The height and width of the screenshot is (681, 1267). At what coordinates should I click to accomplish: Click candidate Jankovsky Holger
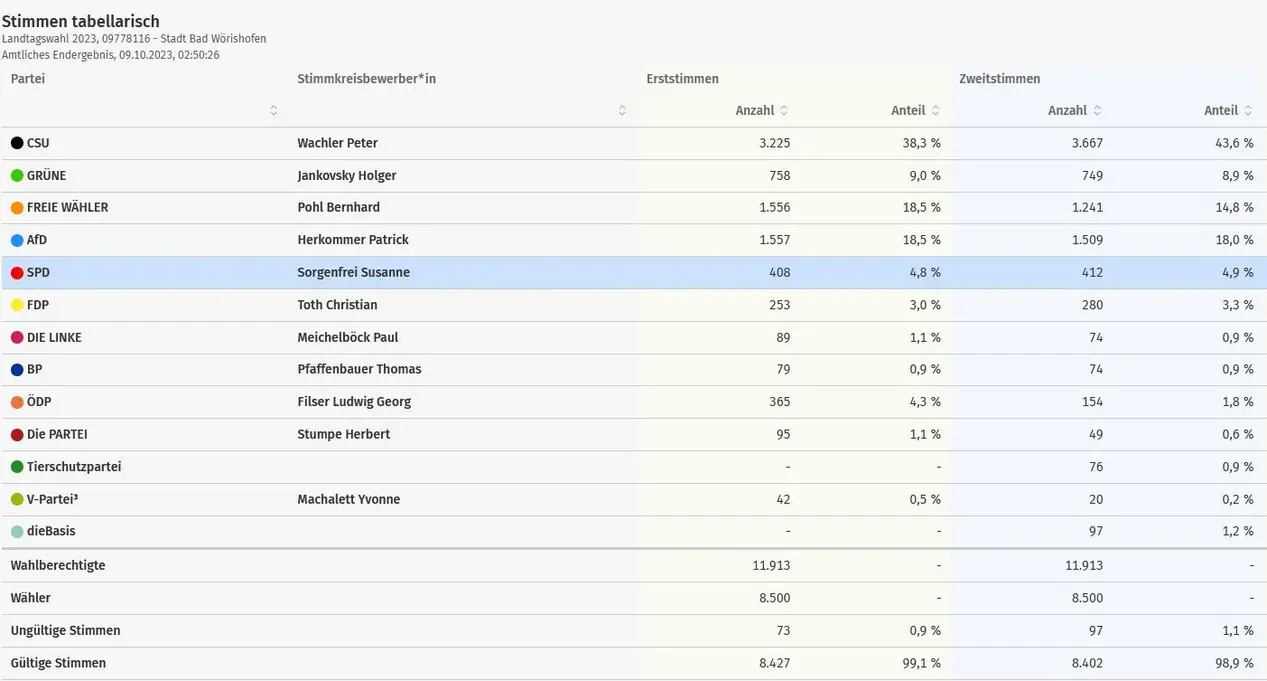click(347, 176)
